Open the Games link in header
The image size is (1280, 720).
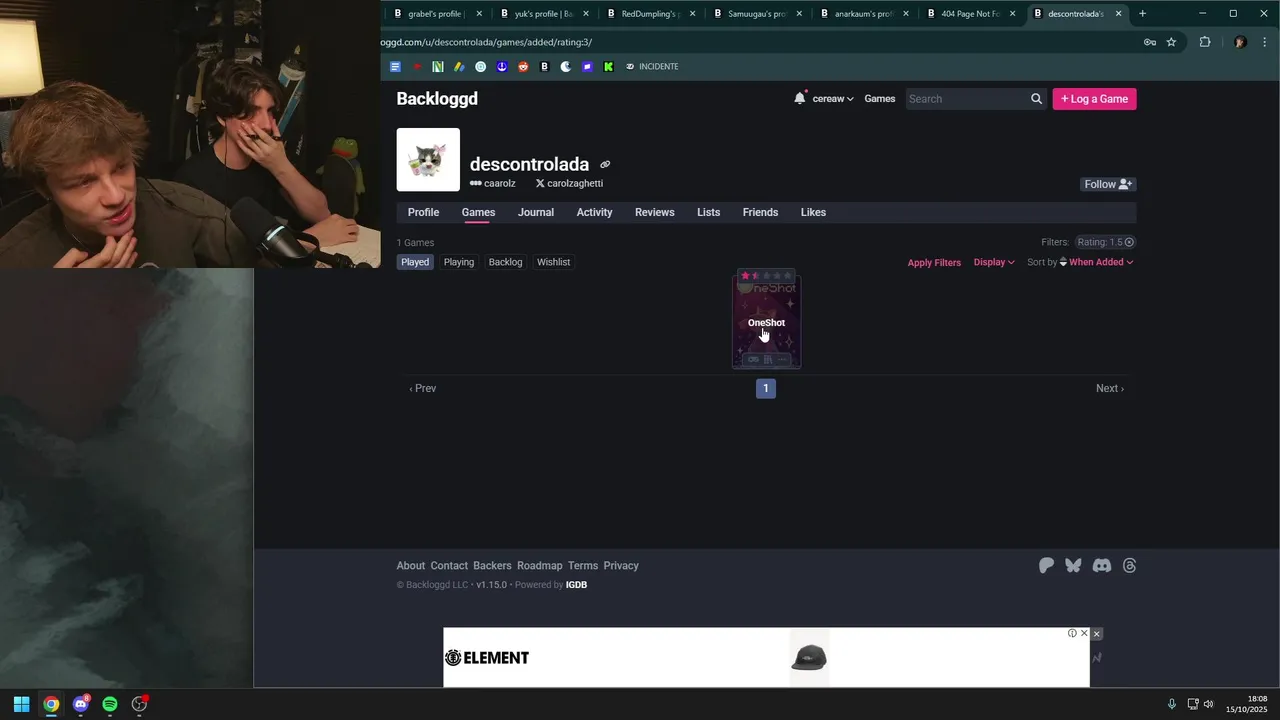coord(879,99)
